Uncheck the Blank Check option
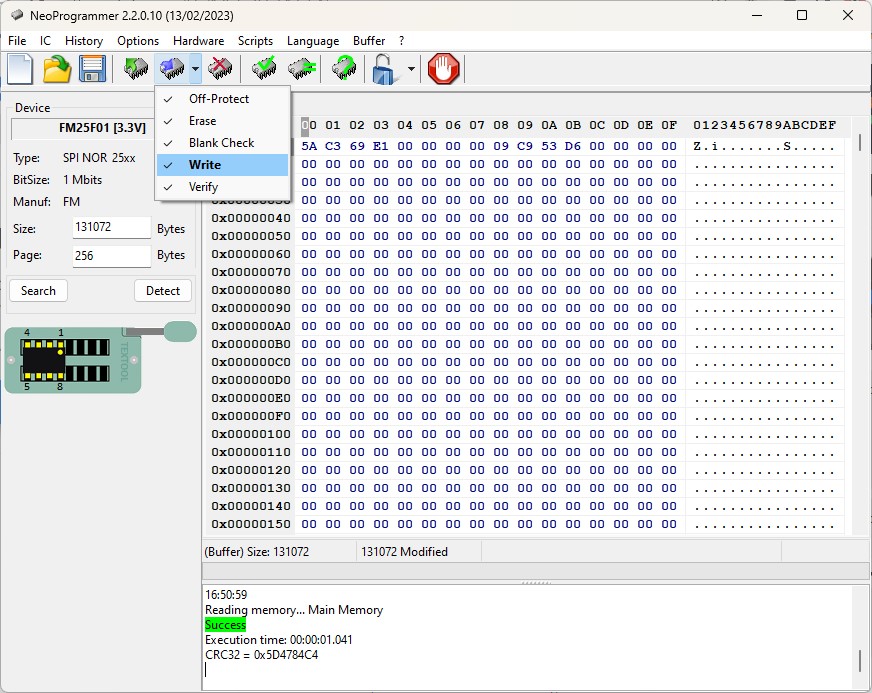Image resolution: width=872 pixels, height=693 pixels. (x=221, y=143)
